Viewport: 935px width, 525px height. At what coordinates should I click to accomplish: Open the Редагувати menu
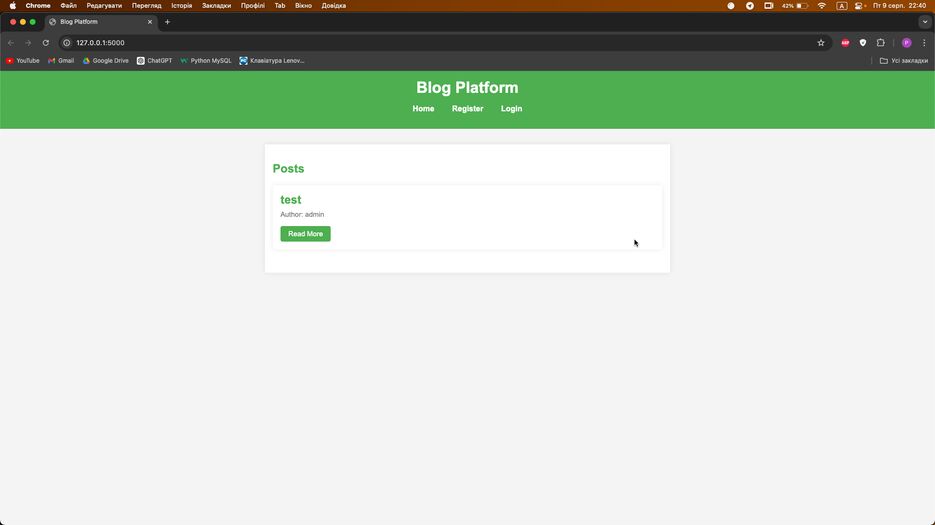coord(104,5)
